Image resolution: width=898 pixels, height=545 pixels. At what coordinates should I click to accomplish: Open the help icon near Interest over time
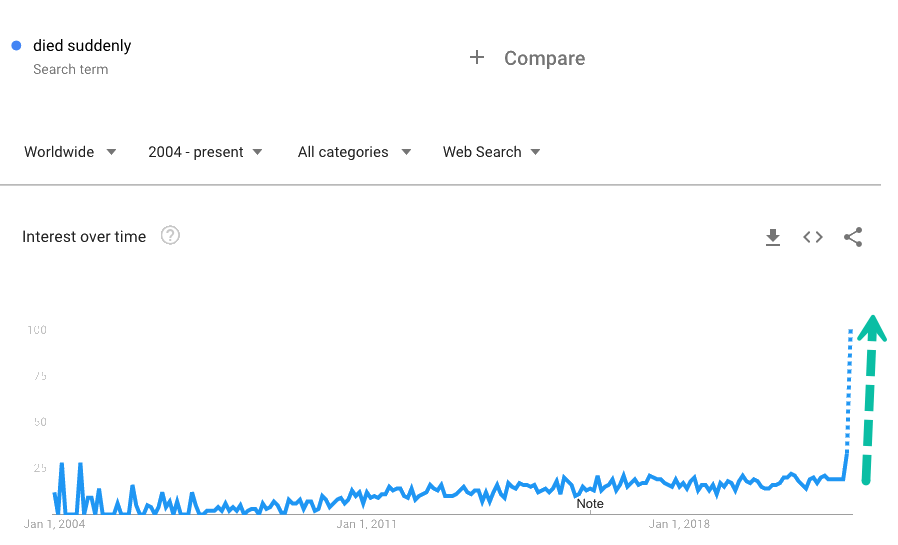[170, 236]
